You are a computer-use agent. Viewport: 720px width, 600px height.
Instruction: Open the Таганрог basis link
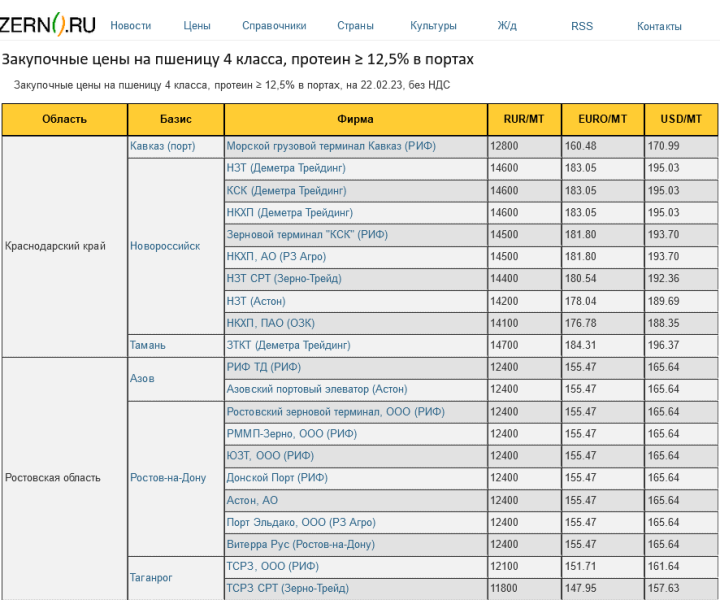point(152,577)
